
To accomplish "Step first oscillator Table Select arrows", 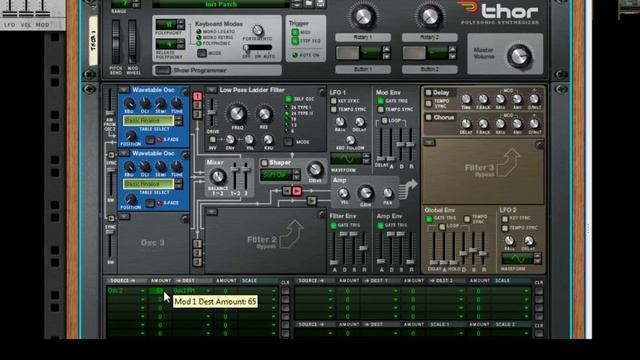I will [178, 120].
